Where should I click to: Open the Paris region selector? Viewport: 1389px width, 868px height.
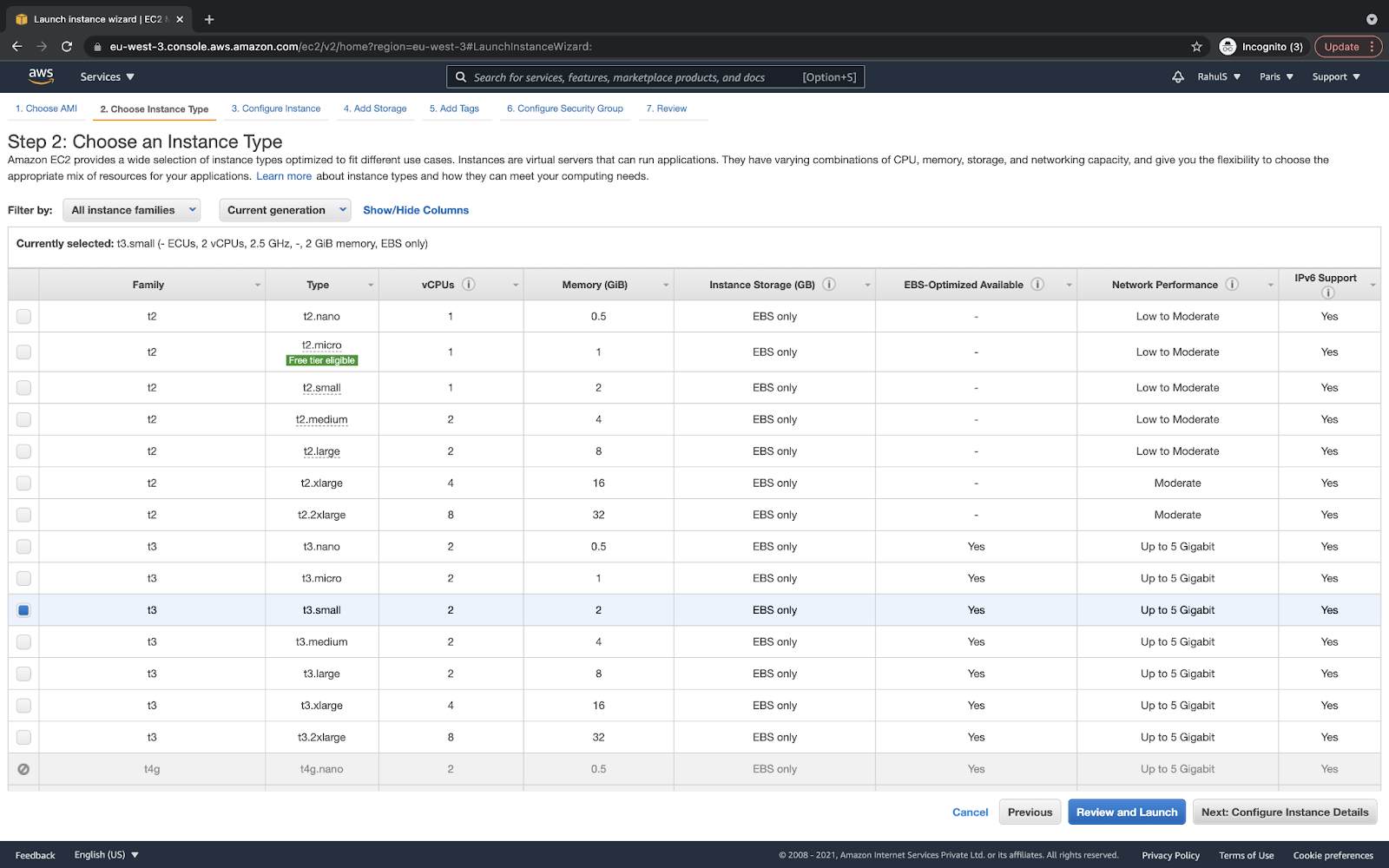[1277, 77]
